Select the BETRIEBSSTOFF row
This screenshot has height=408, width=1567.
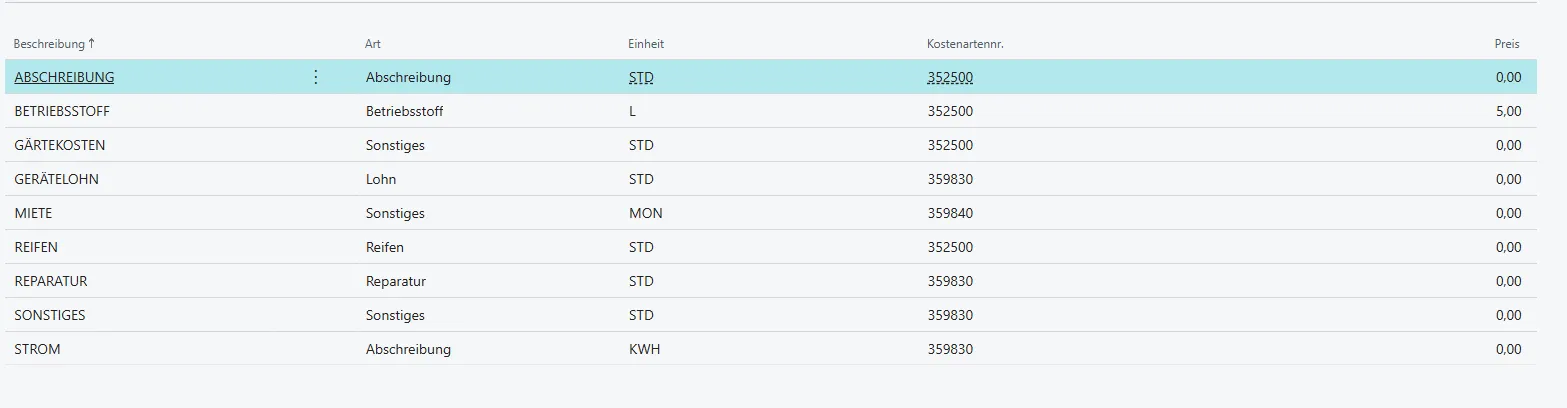pyautogui.click(x=60, y=111)
